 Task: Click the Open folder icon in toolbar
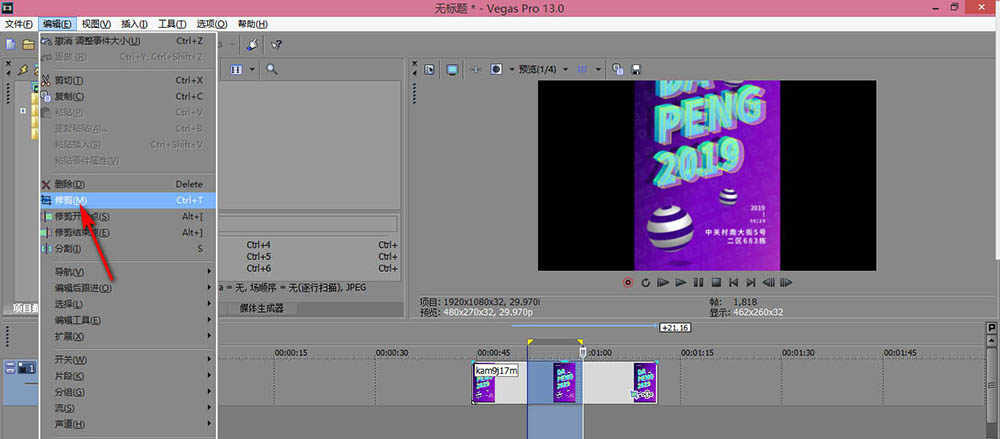[x=28, y=45]
